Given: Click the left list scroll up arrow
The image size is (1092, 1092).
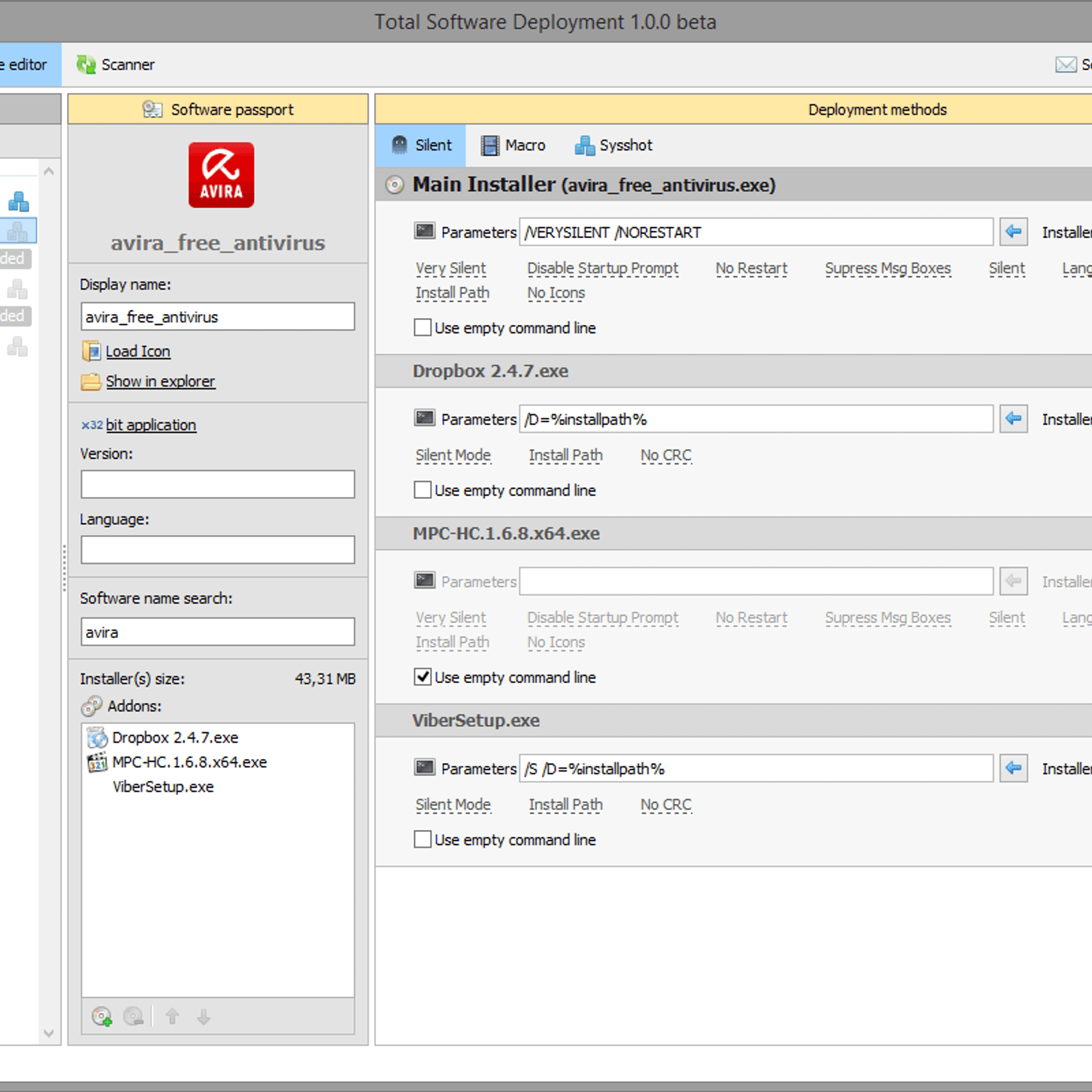Looking at the screenshot, I should pos(48,171).
